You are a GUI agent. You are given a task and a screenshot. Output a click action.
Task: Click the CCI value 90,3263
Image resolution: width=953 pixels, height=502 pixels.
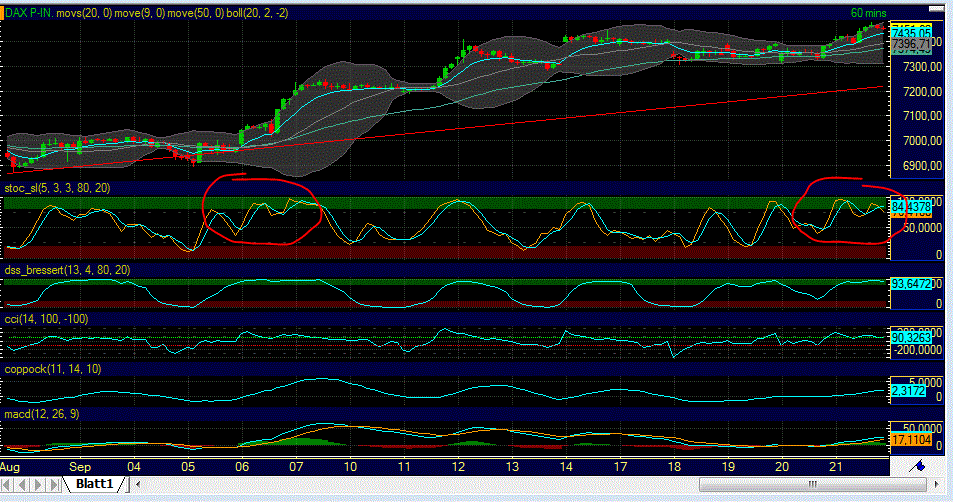click(x=911, y=337)
